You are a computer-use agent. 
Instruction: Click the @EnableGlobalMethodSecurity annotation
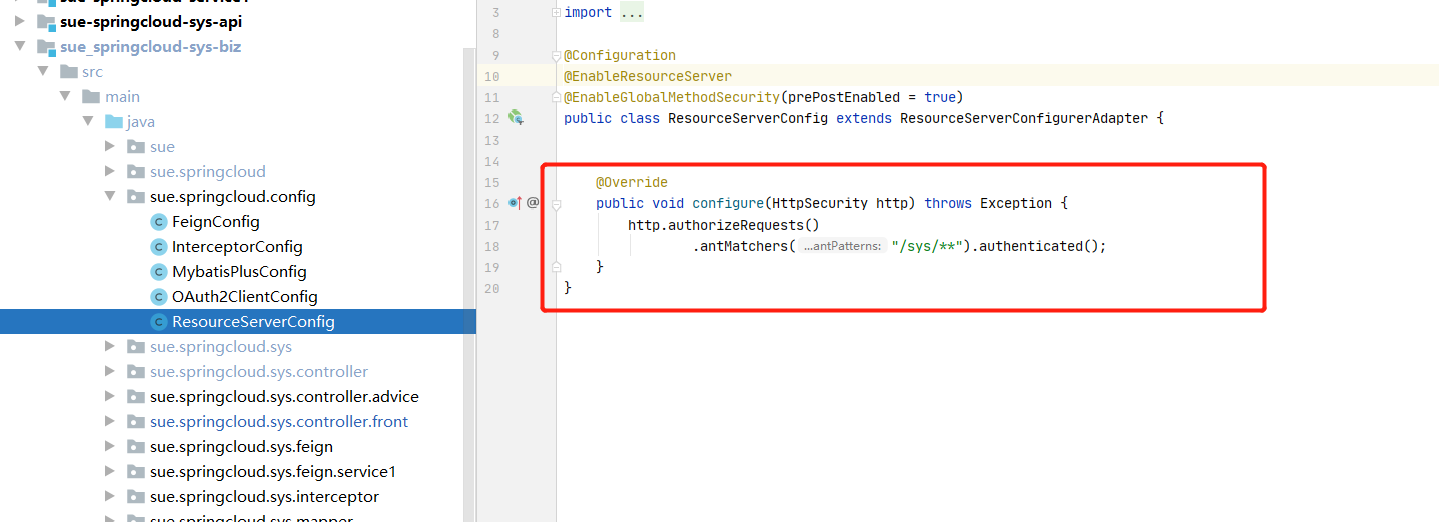[x=672, y=97]
